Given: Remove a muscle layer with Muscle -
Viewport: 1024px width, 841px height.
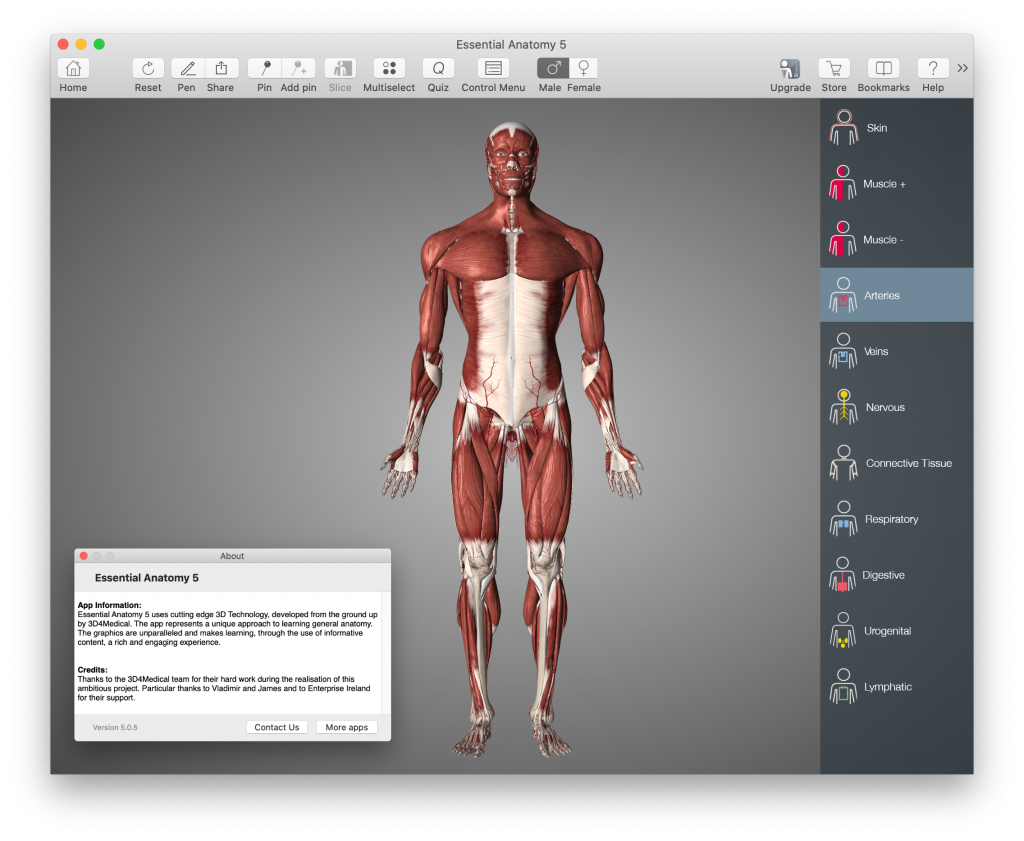Looking at the screenshot, I should (x=897, y=240).
